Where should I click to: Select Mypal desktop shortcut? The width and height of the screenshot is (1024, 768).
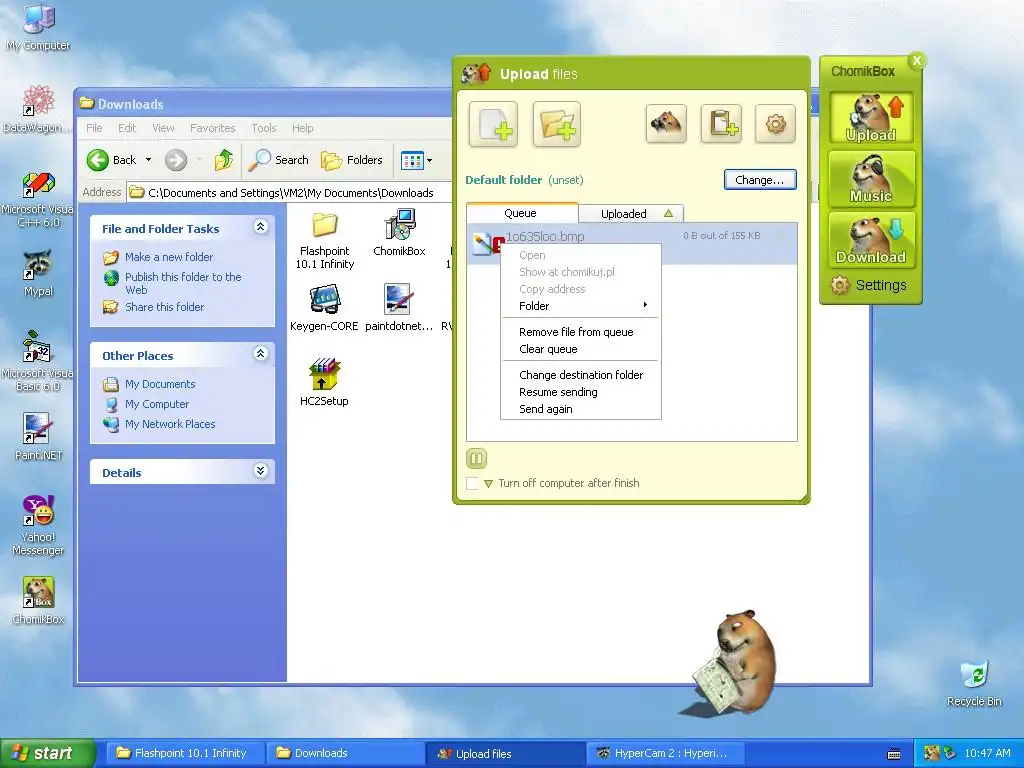[x=38, y=273]
